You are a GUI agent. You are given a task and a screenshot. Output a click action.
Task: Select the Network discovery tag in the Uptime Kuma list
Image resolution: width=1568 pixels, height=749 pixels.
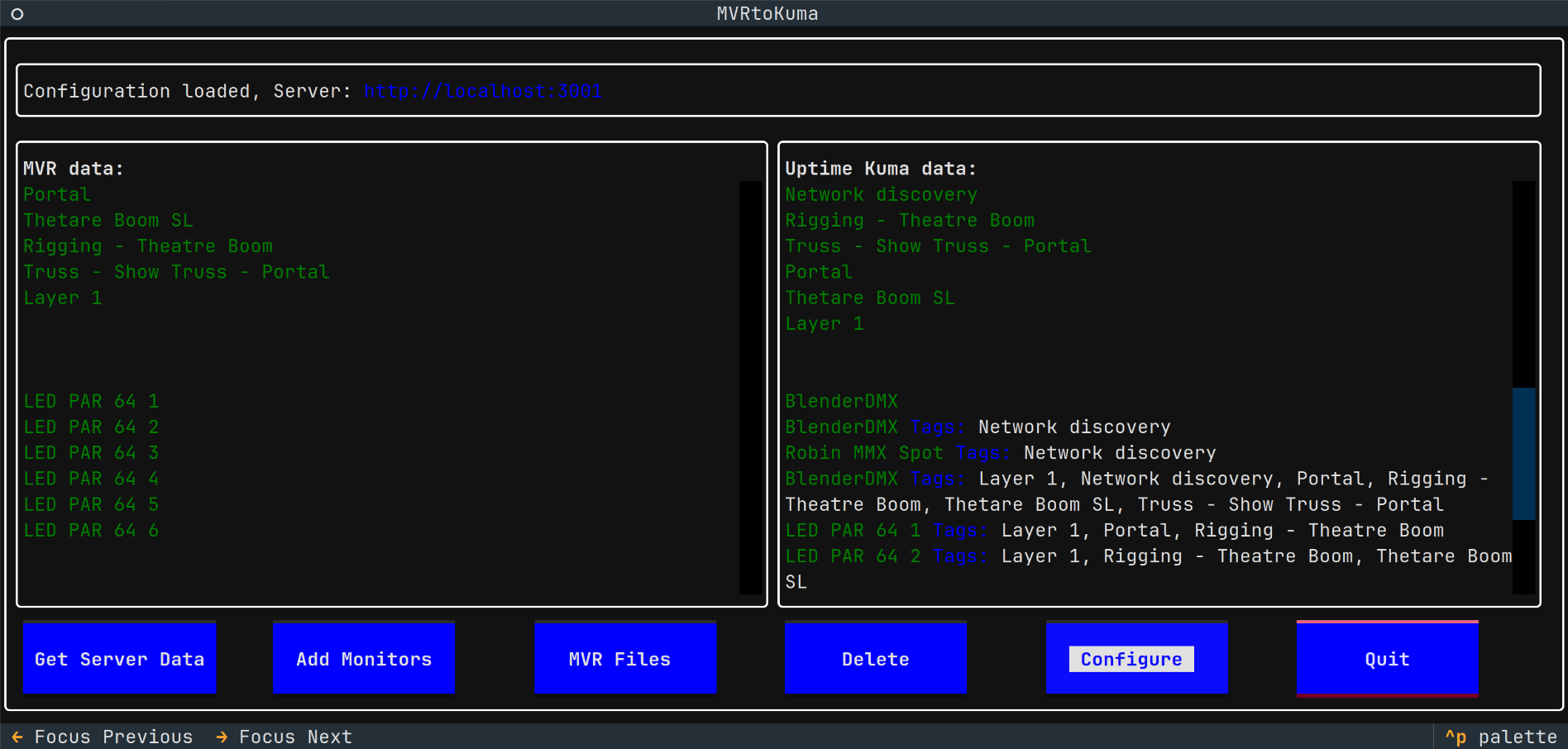click(x=881, y=194)
